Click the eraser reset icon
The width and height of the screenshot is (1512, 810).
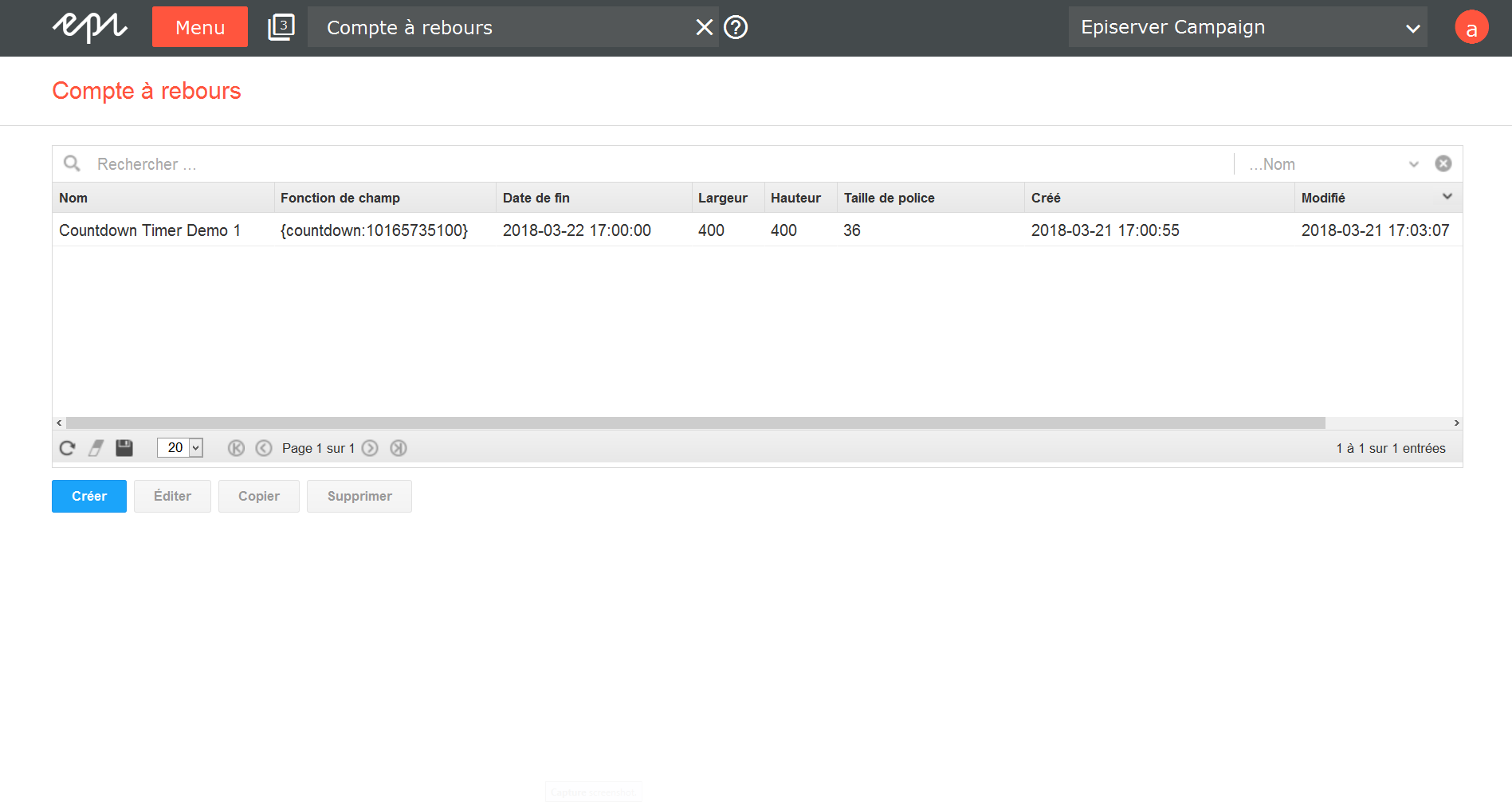tap(96, 448)
